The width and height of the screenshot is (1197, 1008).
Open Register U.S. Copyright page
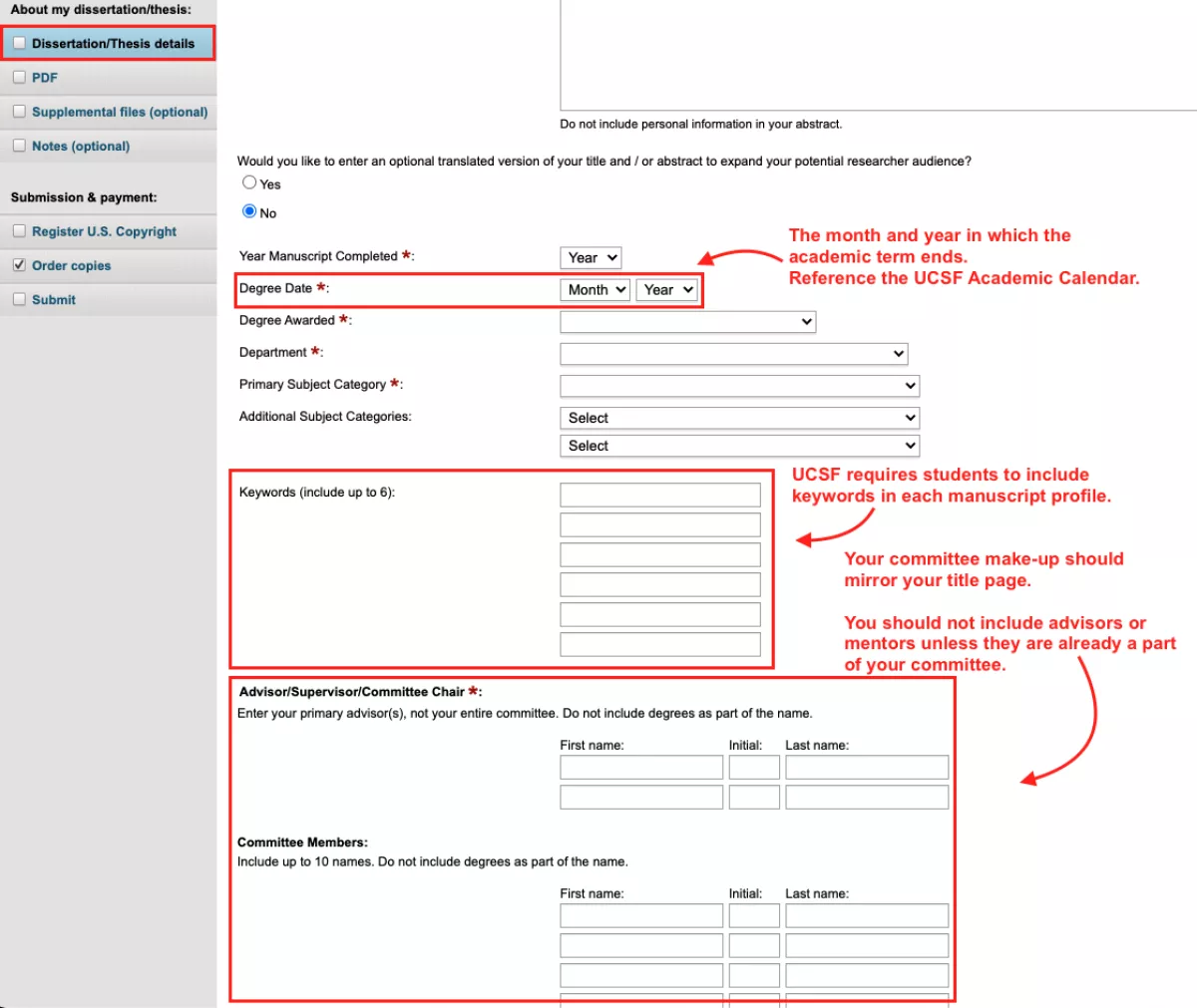(104, 231)
